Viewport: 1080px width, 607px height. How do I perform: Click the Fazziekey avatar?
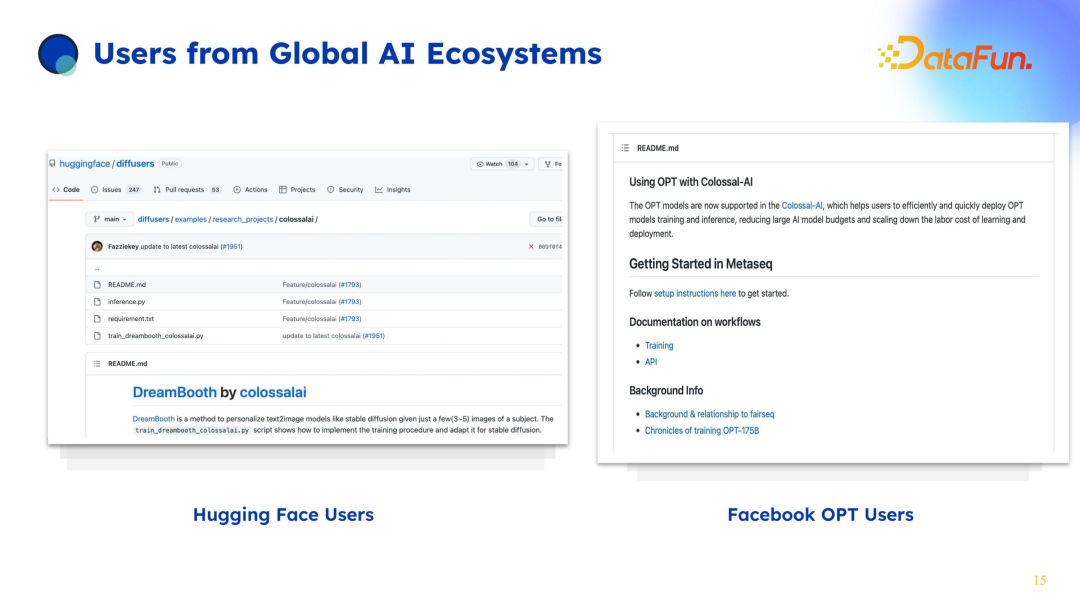coord(97,247)
